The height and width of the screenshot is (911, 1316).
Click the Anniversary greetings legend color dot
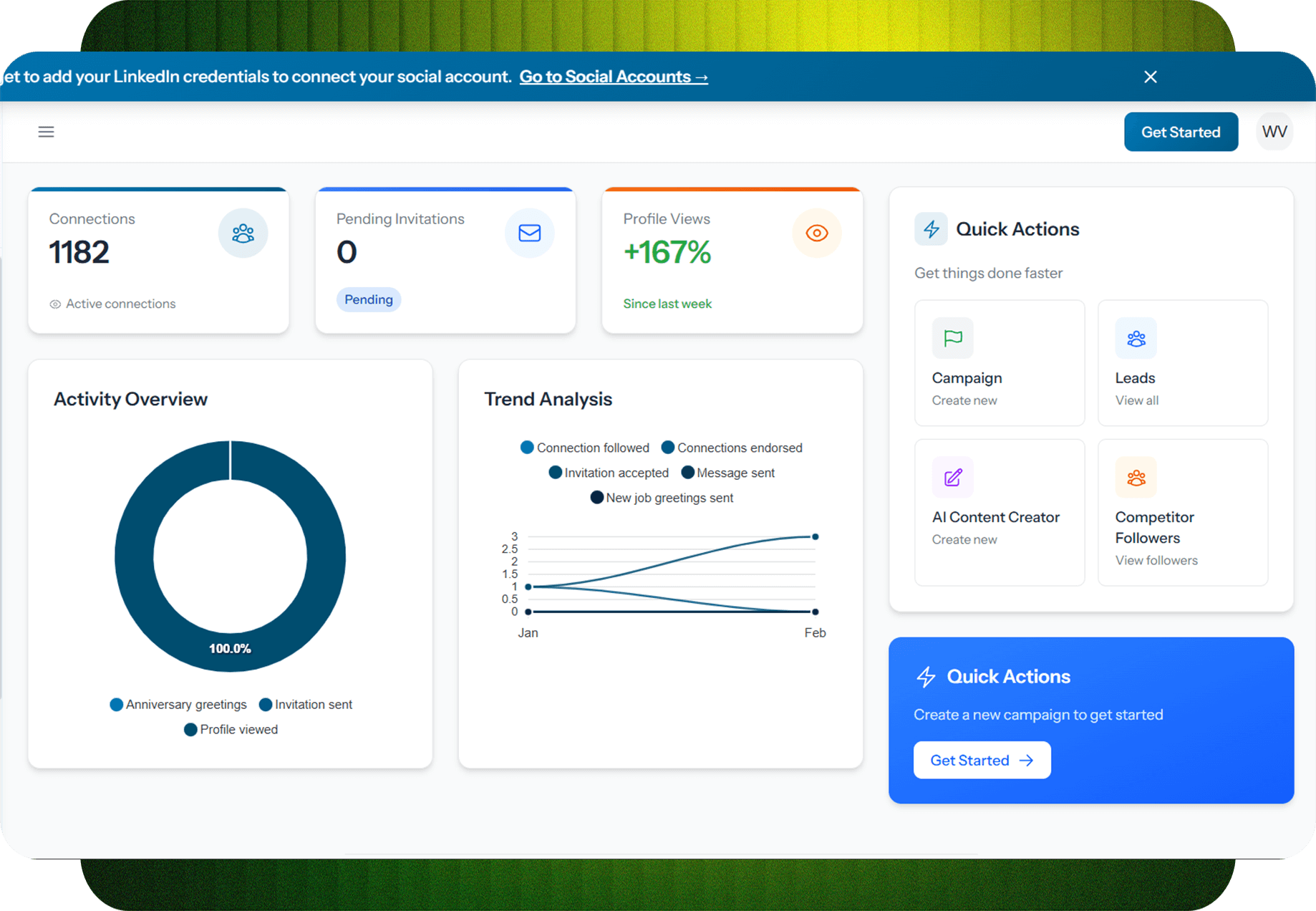tap(116, 705)
